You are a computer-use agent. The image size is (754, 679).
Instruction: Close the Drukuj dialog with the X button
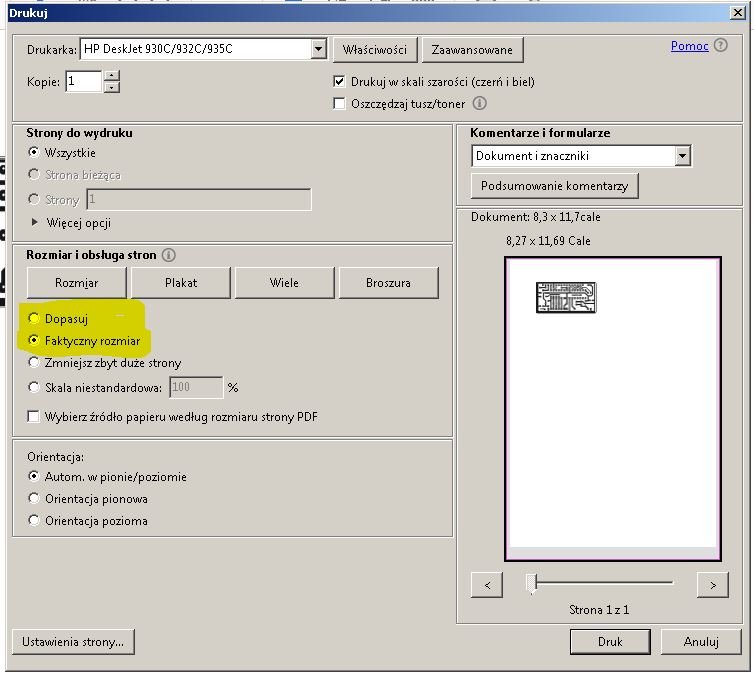[737, 13]
